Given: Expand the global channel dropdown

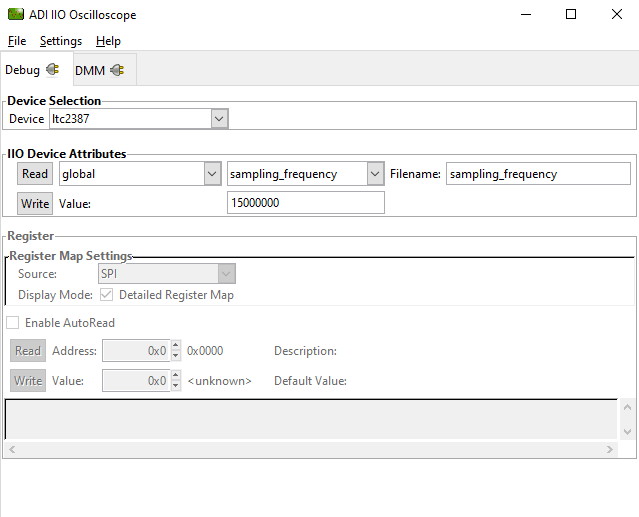Looking at the screenshot, I should [x=212, y=174].
